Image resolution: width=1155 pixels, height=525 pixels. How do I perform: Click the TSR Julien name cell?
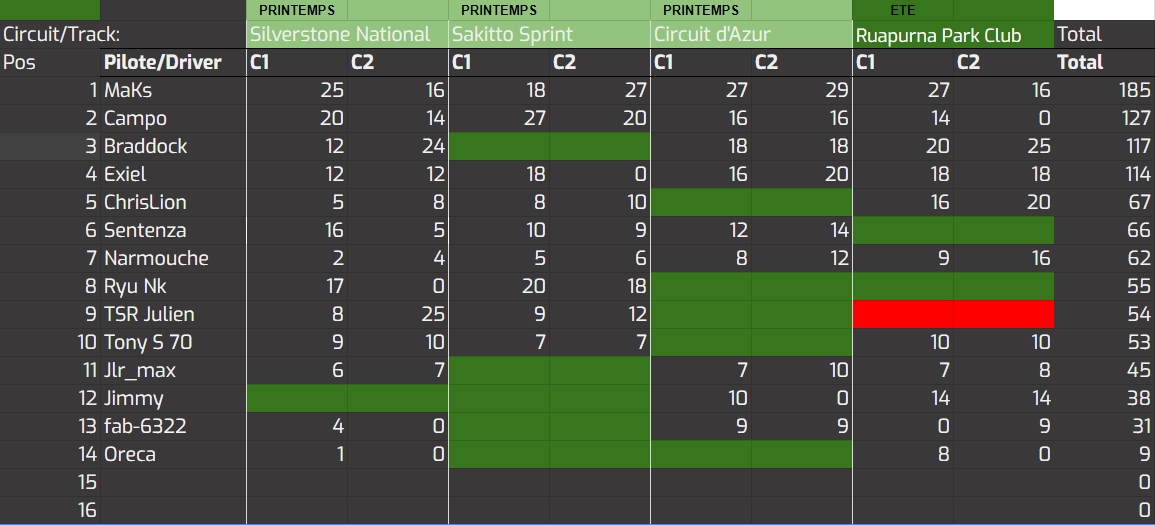coord(149,314)
